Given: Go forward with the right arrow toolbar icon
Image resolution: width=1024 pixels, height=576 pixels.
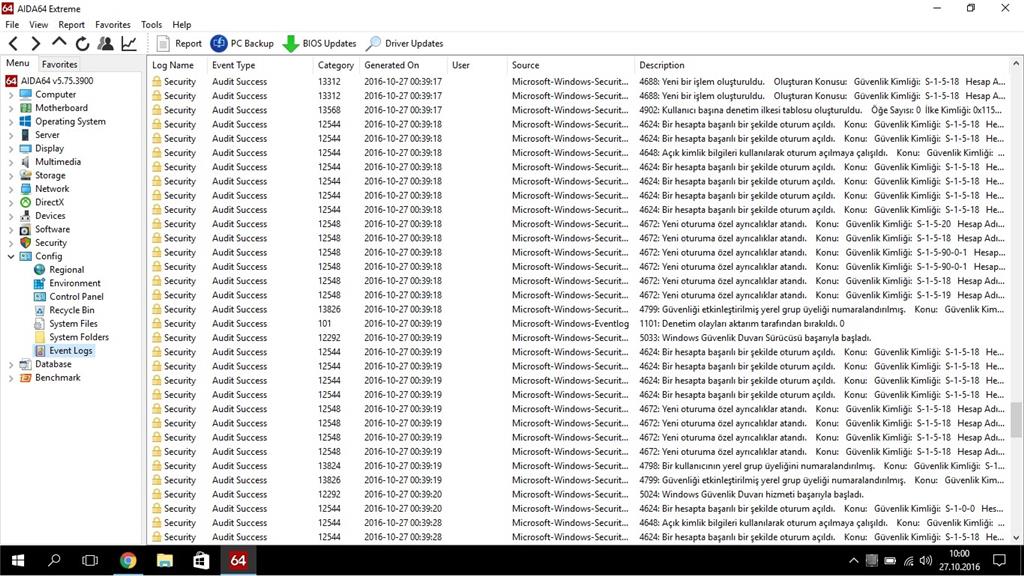Looking at the screenshot, I should coord(36,44).
